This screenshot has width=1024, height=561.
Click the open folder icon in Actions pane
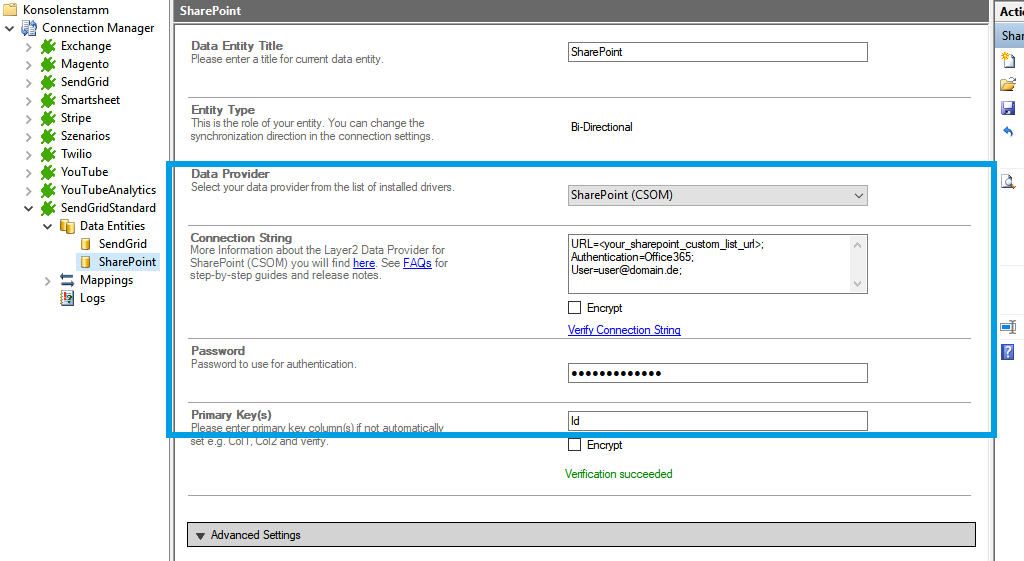point(1008,84)
